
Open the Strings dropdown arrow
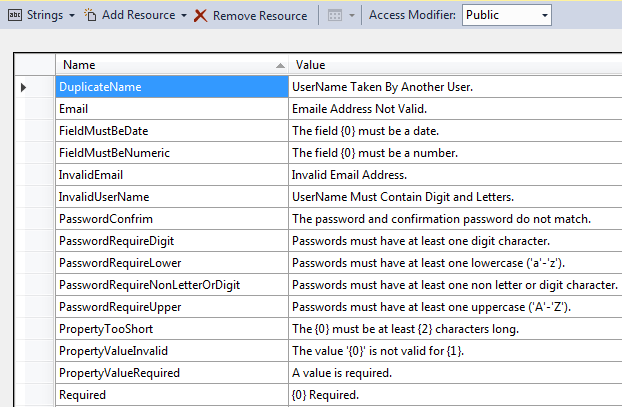[72, 16]
